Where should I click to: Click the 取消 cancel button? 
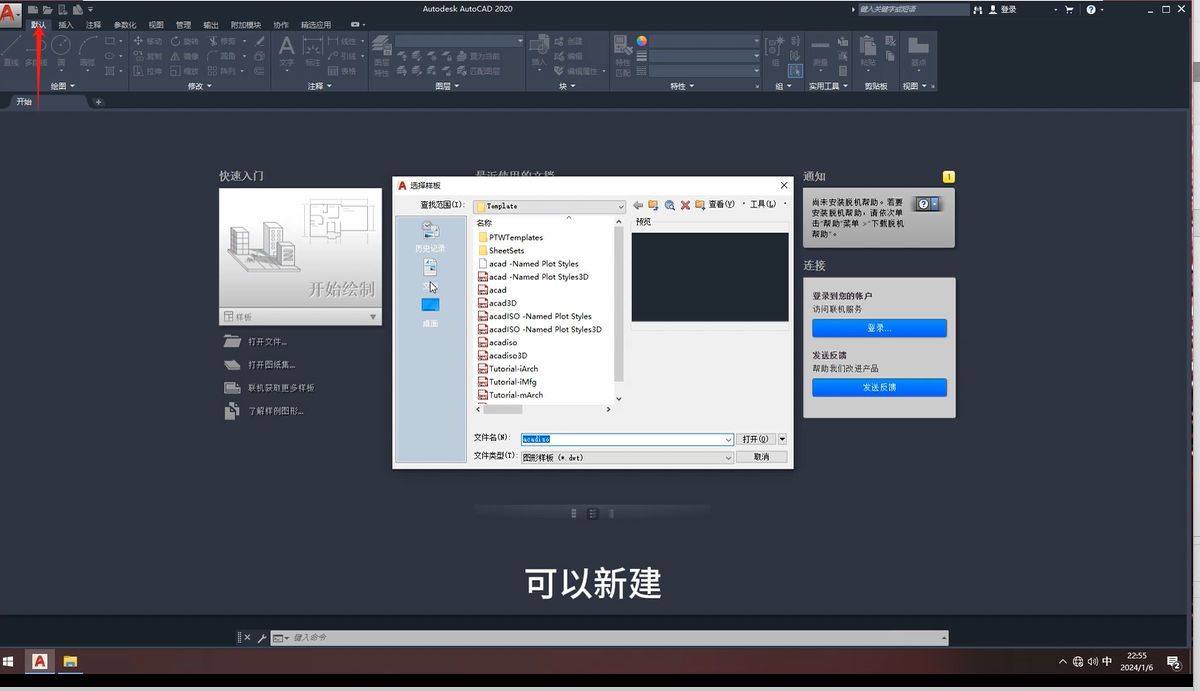(x=762, y=457)
